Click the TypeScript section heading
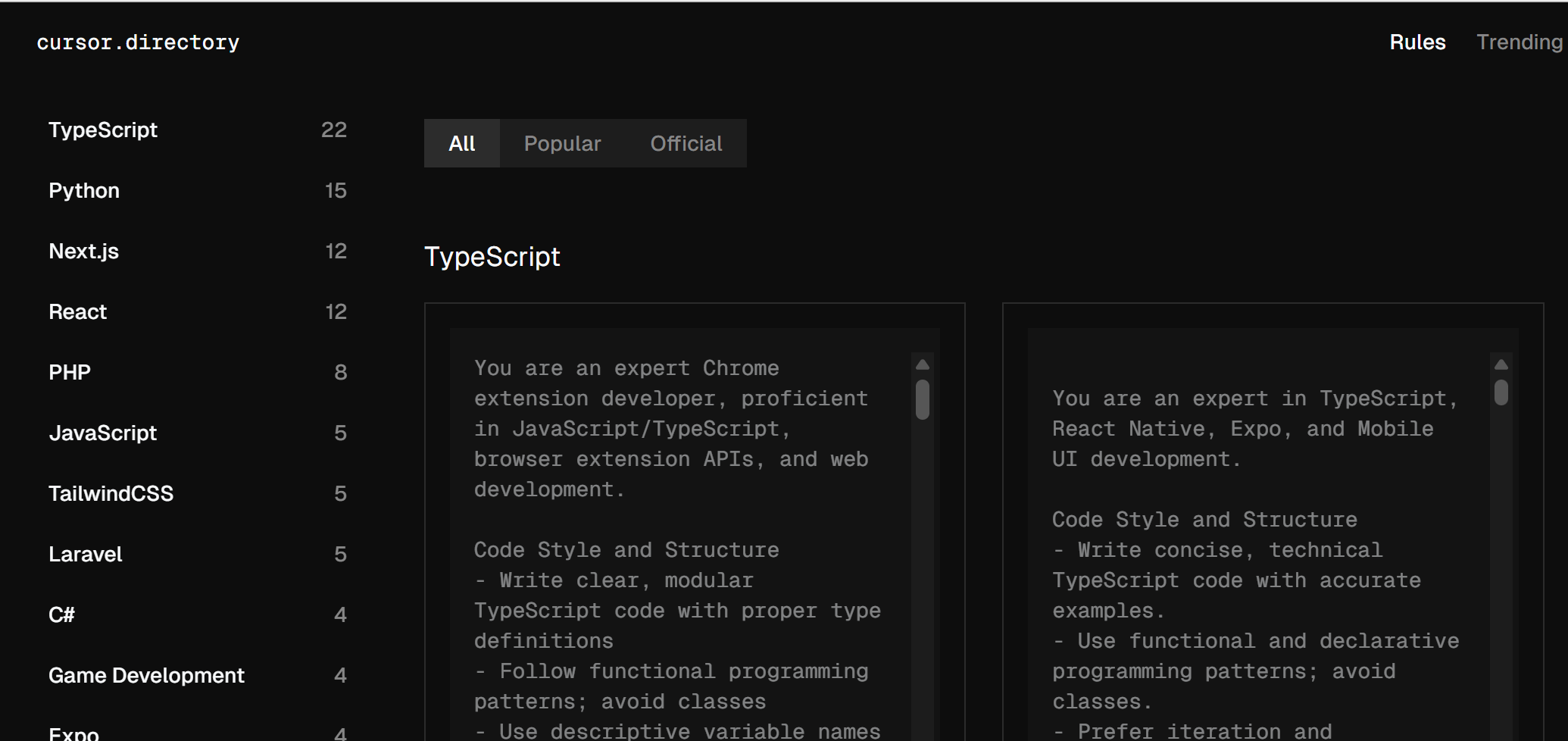Image resolution: width=1568 pixels, height=741 pixels. (x=492, y=257)
